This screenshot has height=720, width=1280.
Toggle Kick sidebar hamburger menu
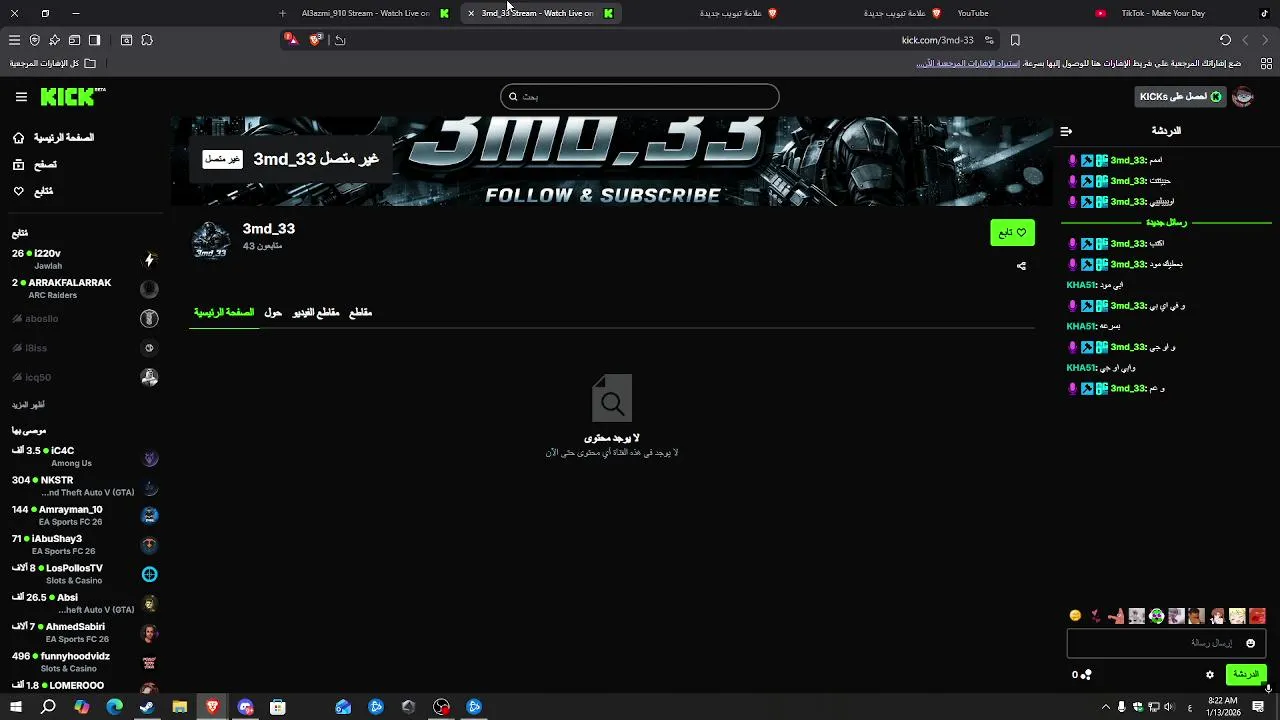(x=21, y=97)
